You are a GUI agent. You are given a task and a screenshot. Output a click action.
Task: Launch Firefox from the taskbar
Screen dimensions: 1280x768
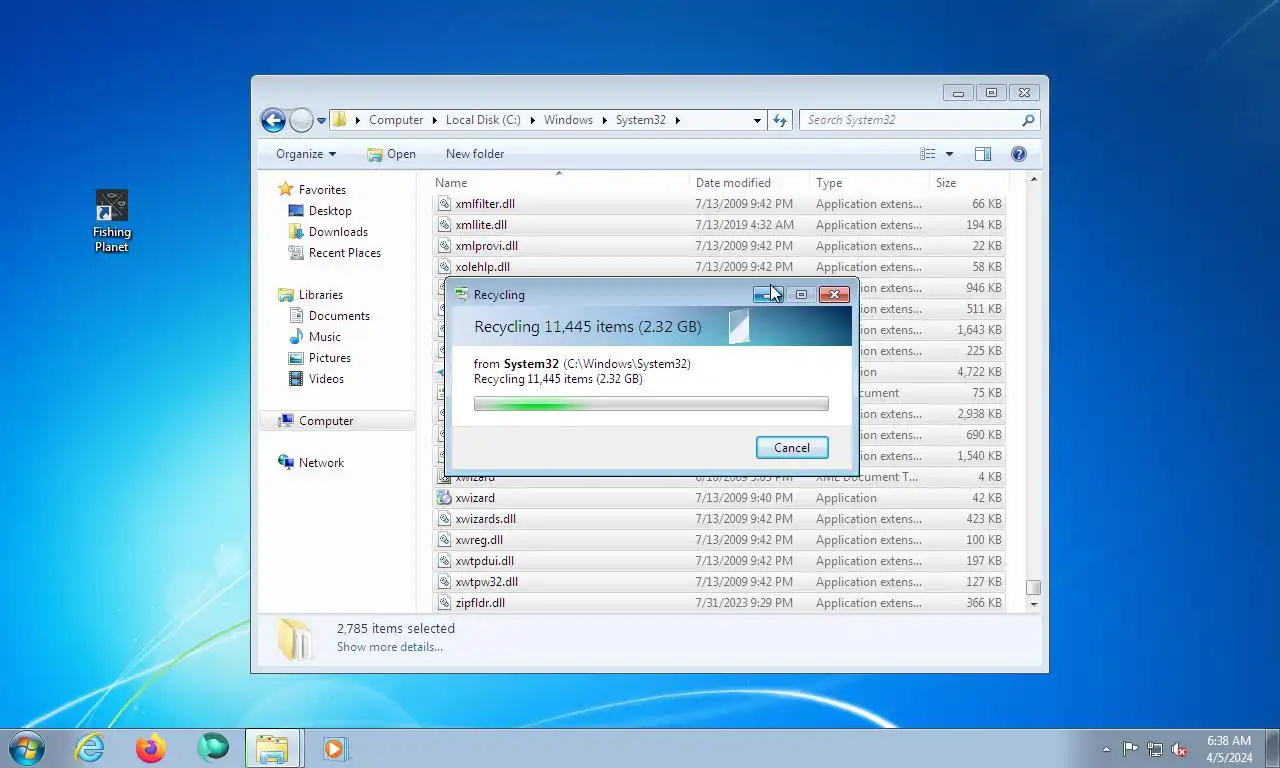point(151,748)
